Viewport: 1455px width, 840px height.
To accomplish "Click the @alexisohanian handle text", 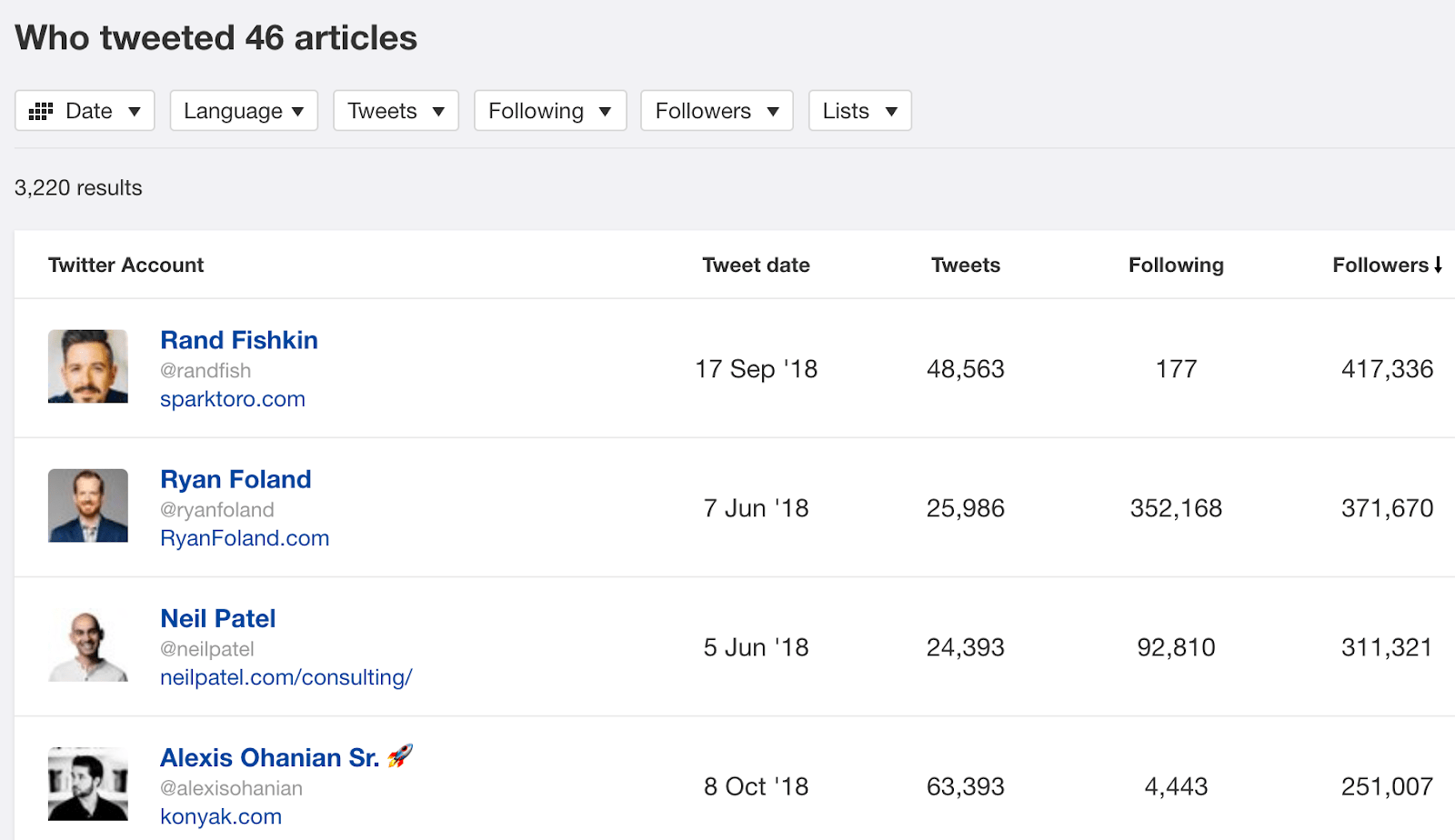I will pos(231,788).
